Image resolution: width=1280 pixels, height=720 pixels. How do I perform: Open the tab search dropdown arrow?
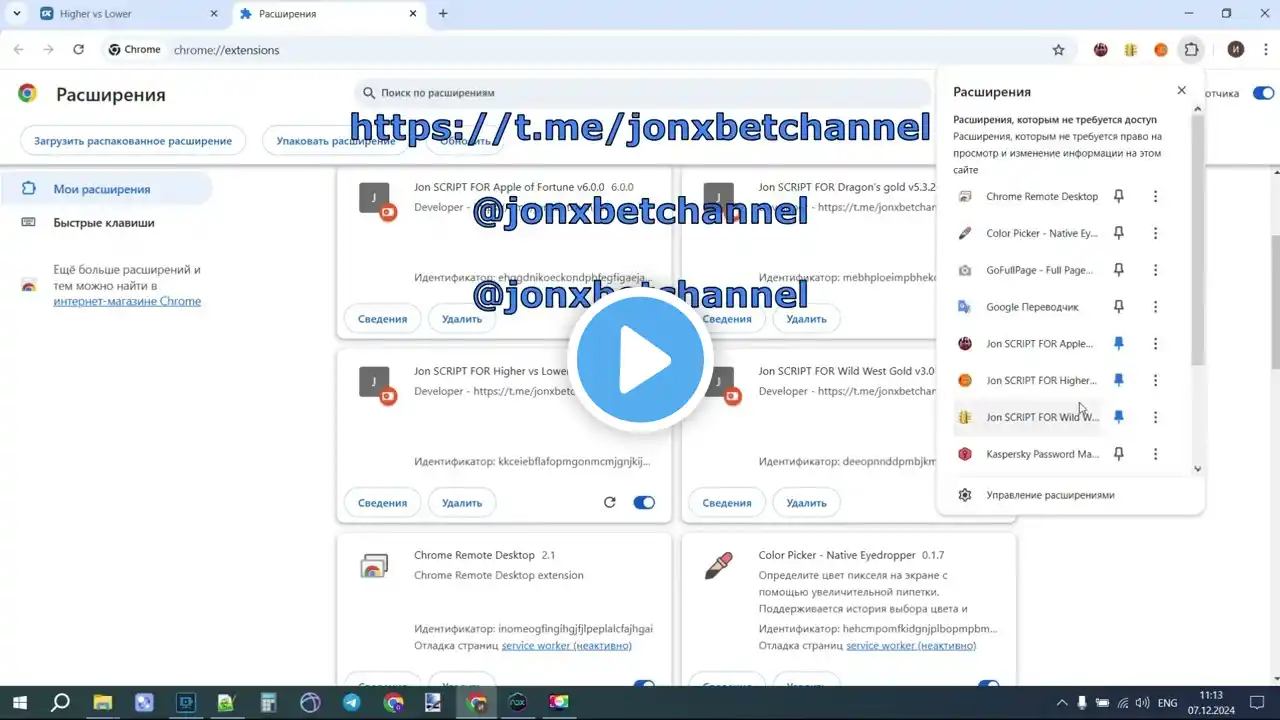coord(16,14)
